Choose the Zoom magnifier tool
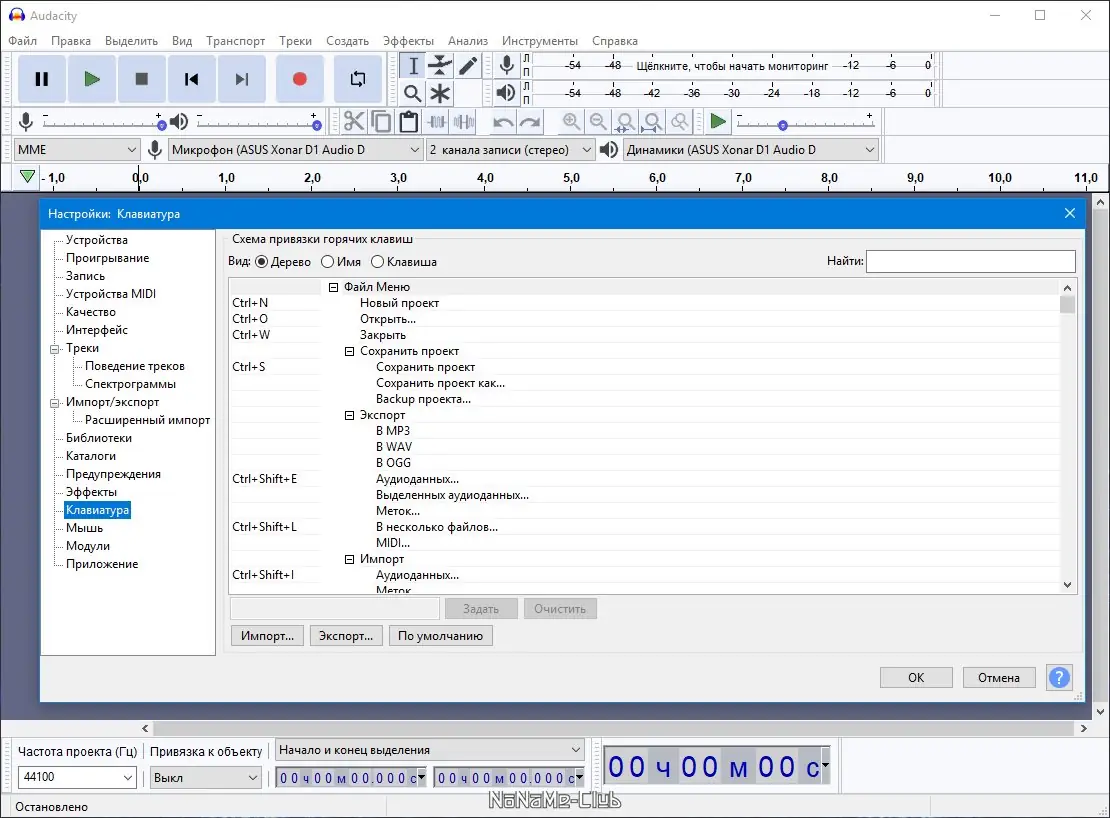 point(412,94)
